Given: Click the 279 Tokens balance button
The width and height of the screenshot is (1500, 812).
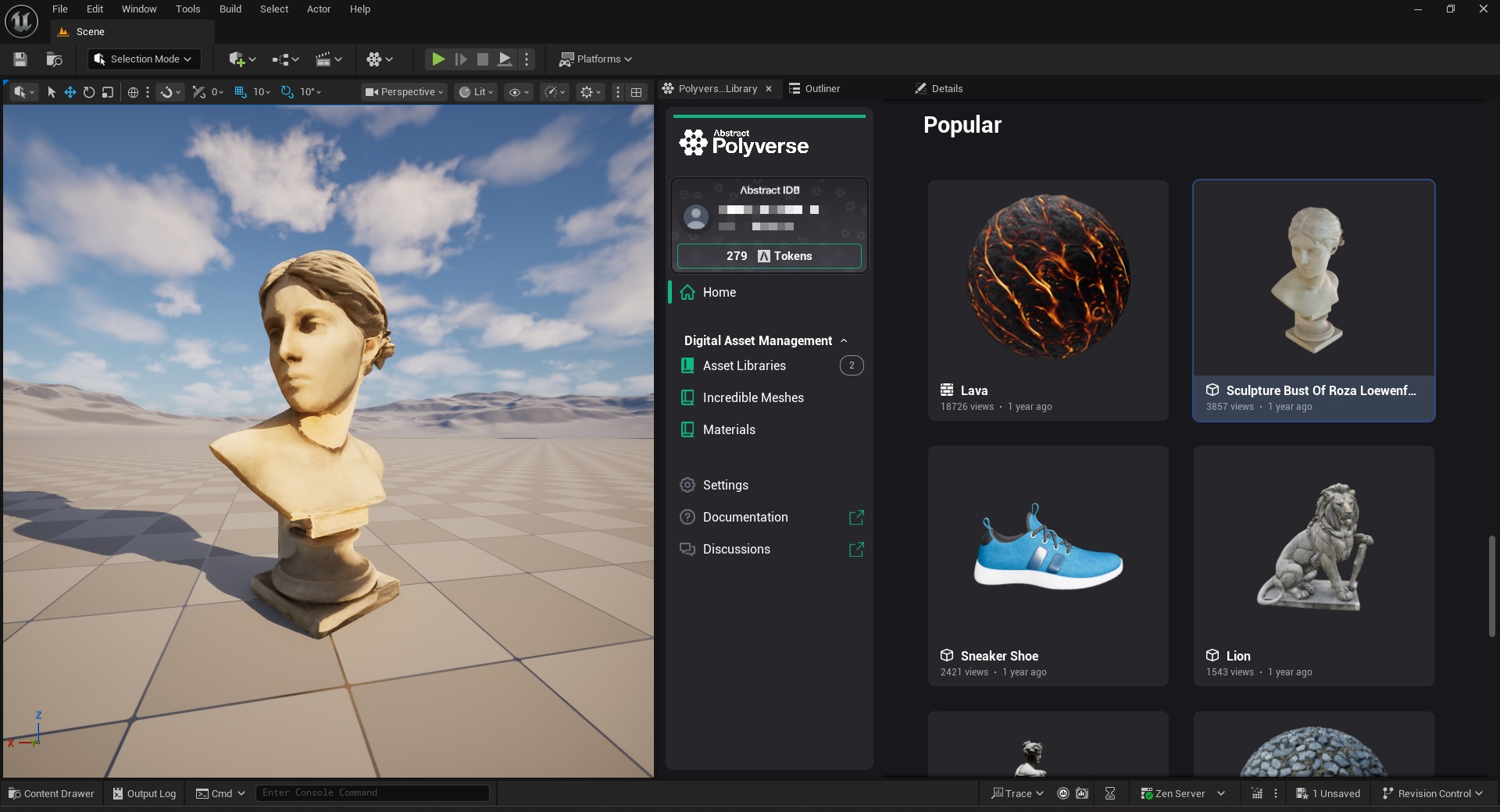Looking at the screenshot, I should point(770,256).
